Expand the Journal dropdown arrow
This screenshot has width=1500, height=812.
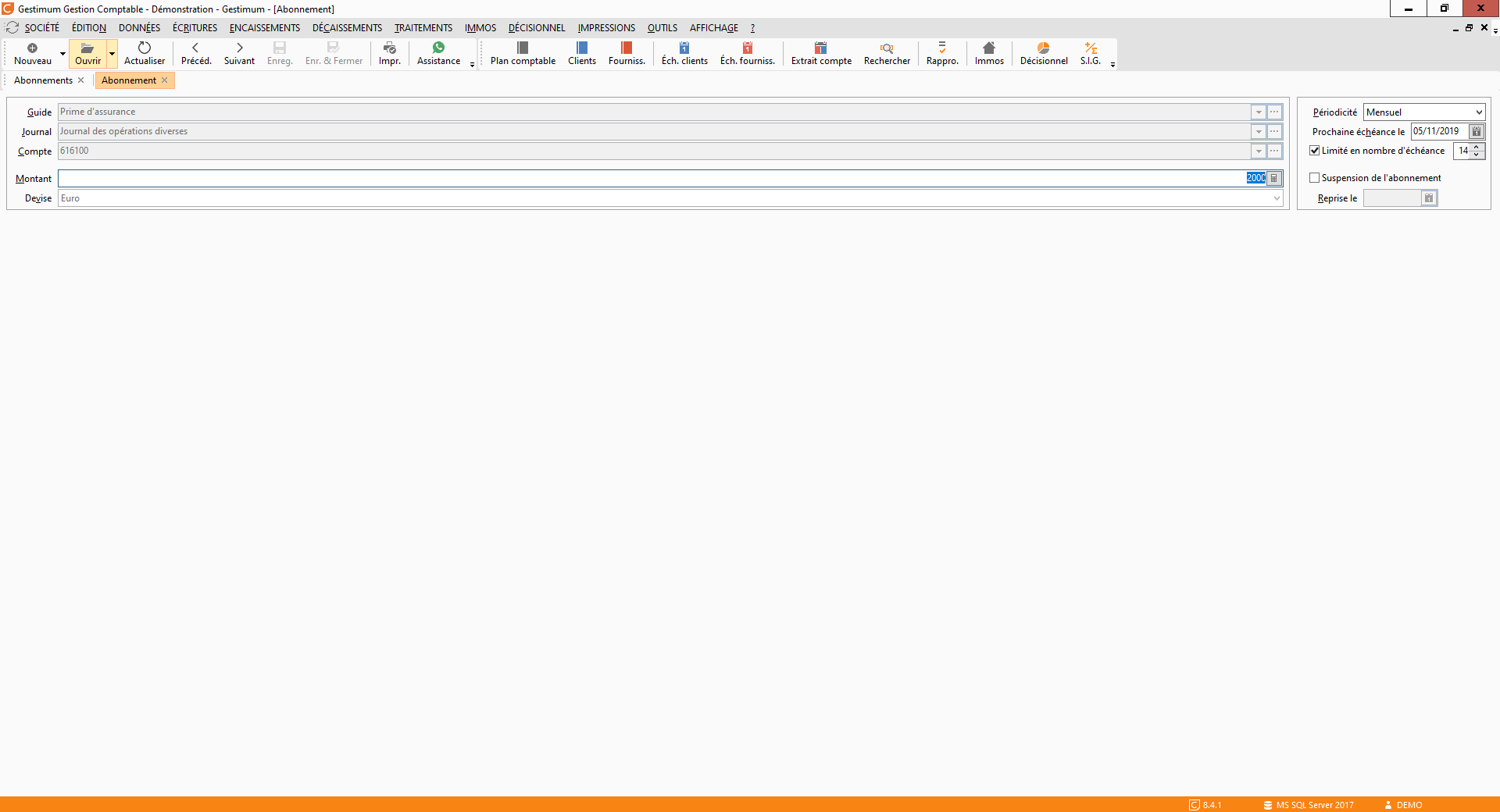click(x=1259, y=132)
